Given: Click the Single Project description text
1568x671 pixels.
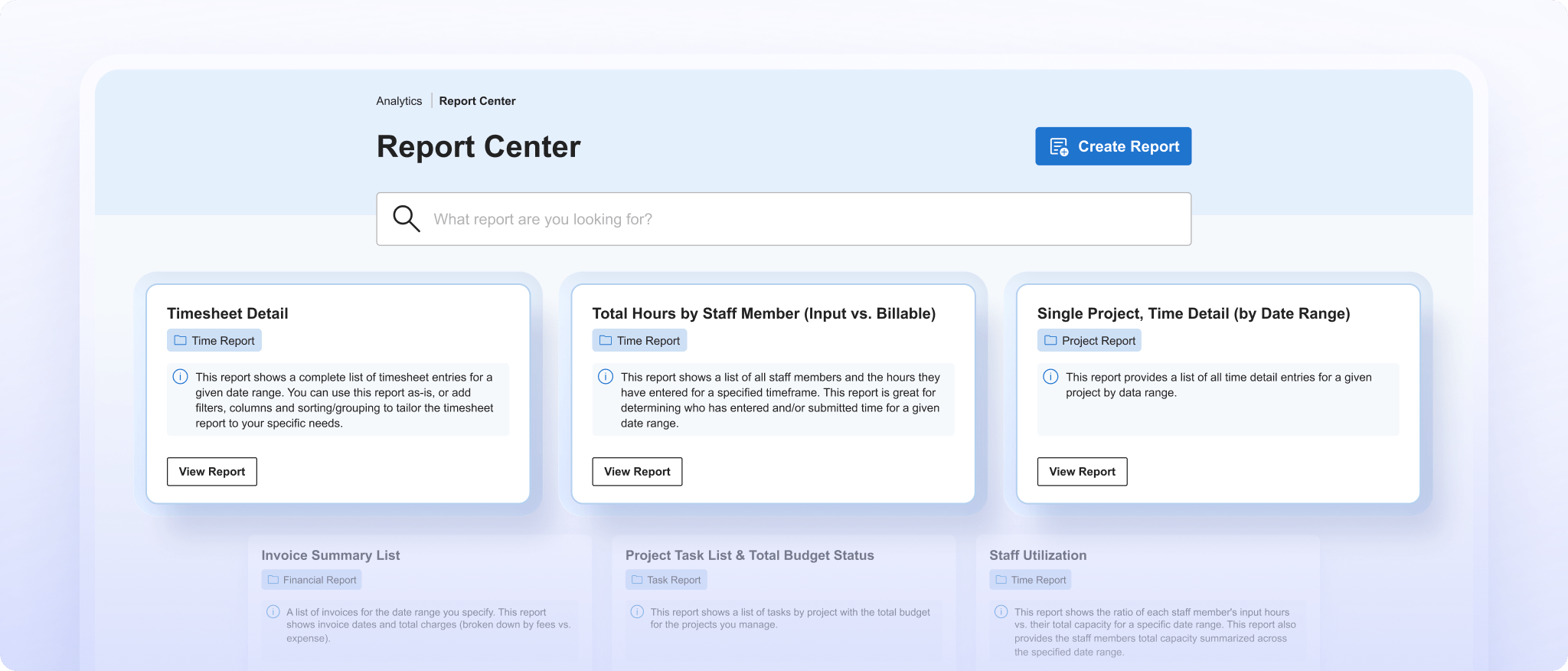Looking at the screenshot, I should coord(1219,385).
